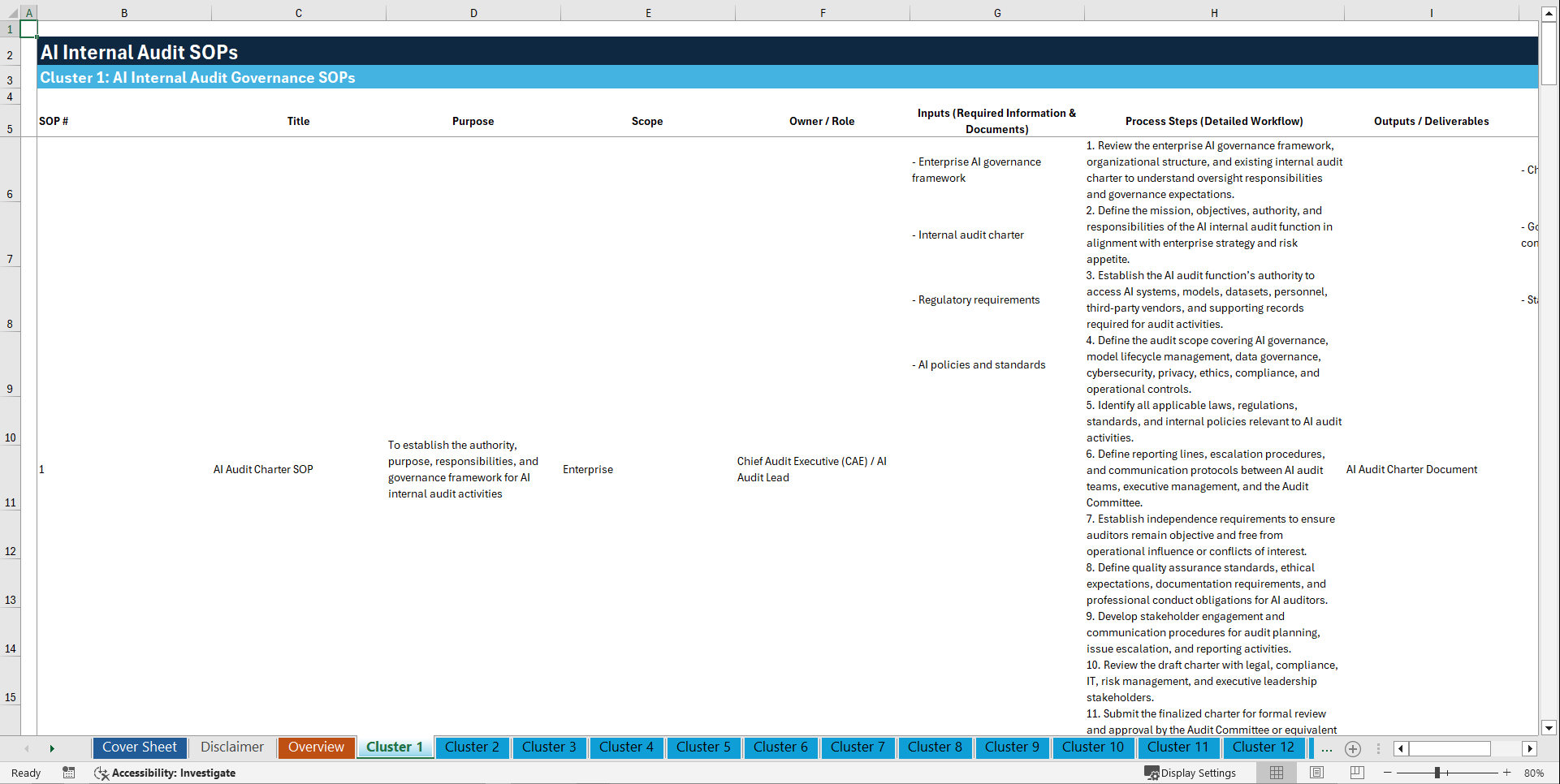The image size is (1560, 784).
Task: Click the vertical scrollbar up arrow
Action: pyautogui.click(x=1549, y=14)
